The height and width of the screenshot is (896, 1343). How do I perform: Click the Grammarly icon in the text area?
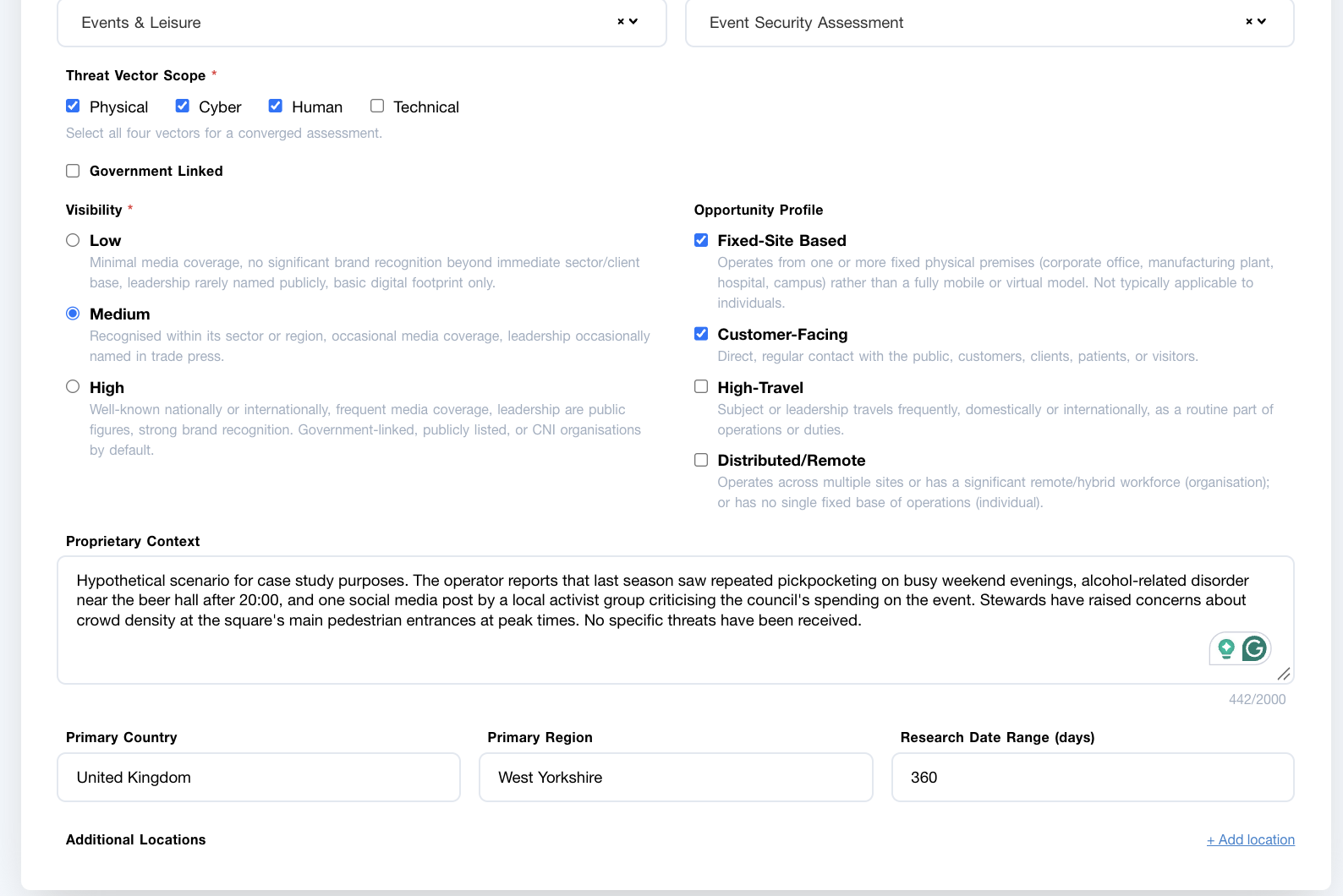[x=1254, y=648]
